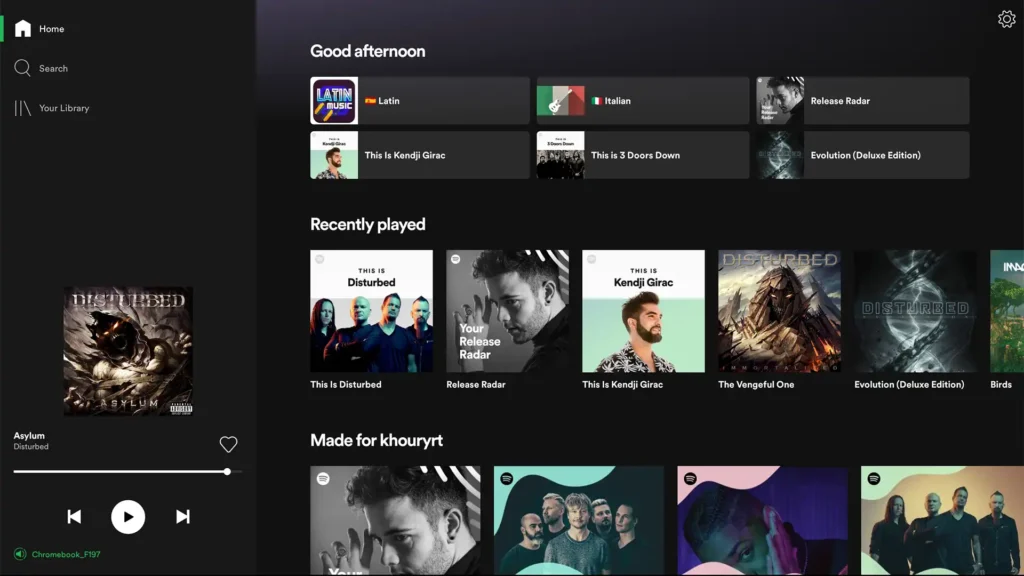
Task: Click the 'Made for khouryrt' heading
Action: click(376, 440)
